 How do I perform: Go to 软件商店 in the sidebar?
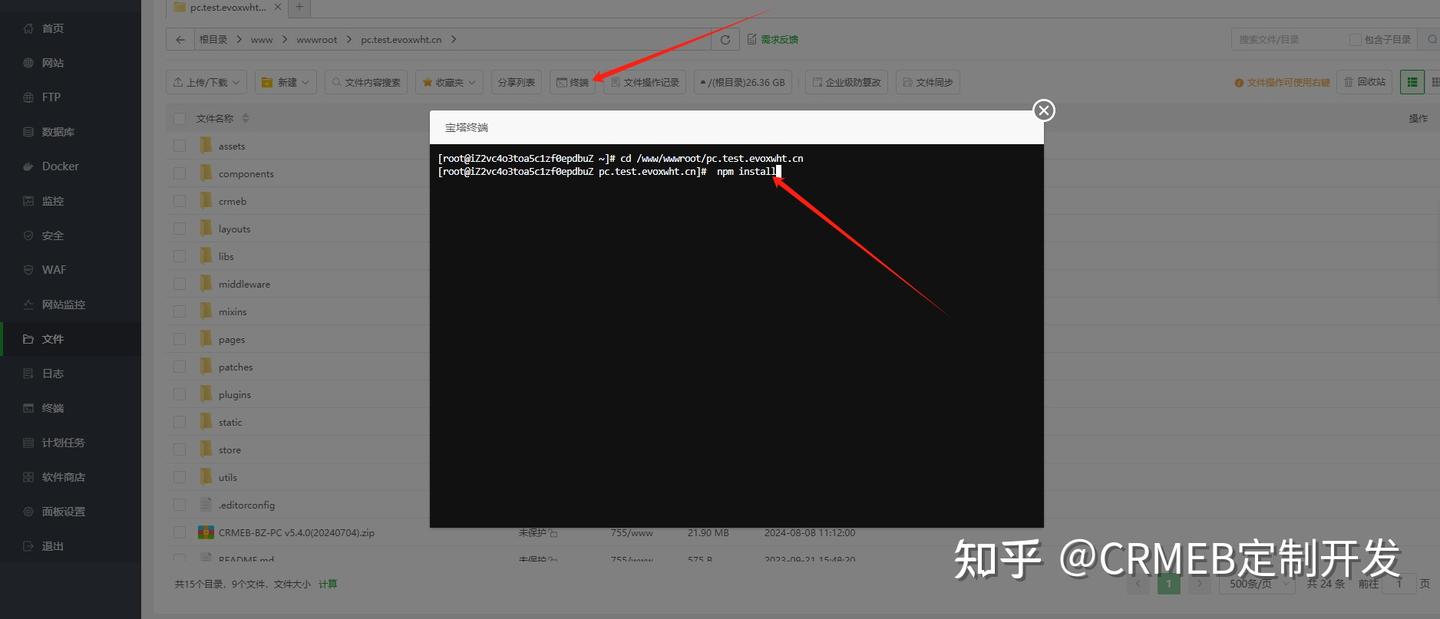click(x=57, y=476)
